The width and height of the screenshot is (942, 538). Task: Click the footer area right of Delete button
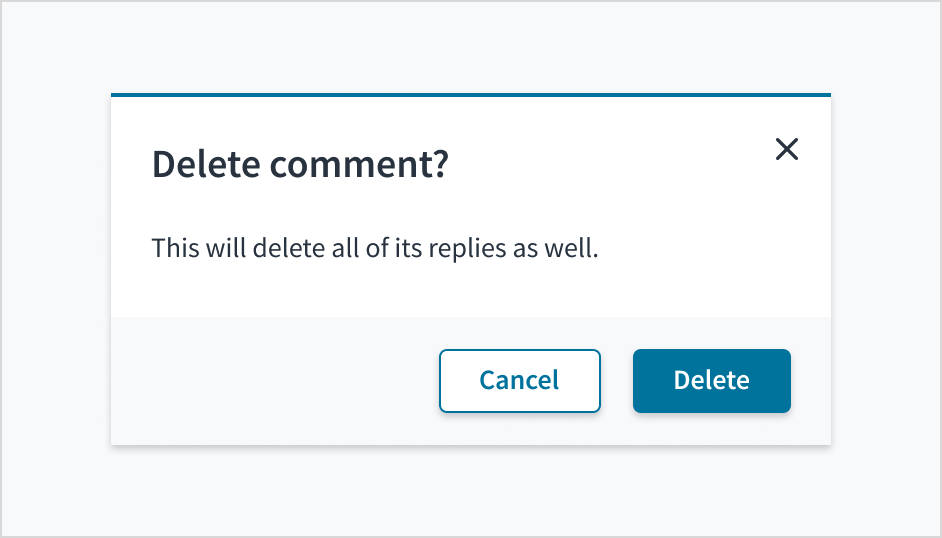(x=811, y=381)
